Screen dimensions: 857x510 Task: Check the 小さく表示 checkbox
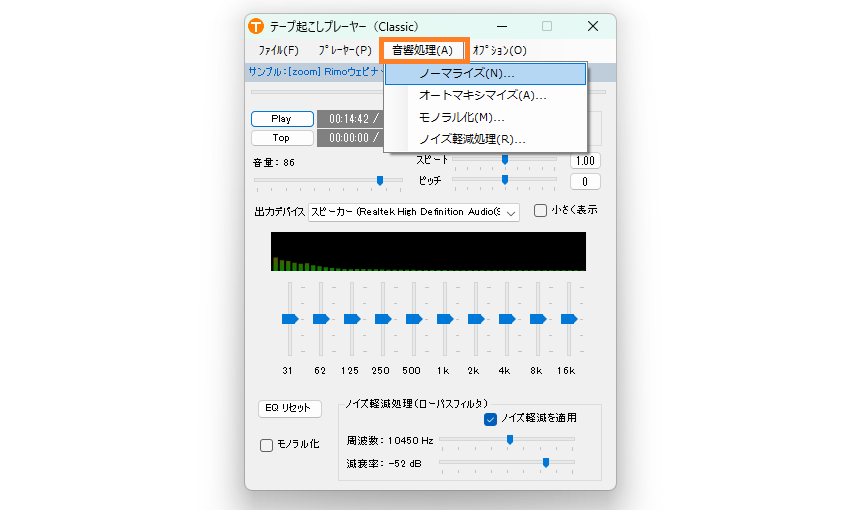[x=540, y=211]
